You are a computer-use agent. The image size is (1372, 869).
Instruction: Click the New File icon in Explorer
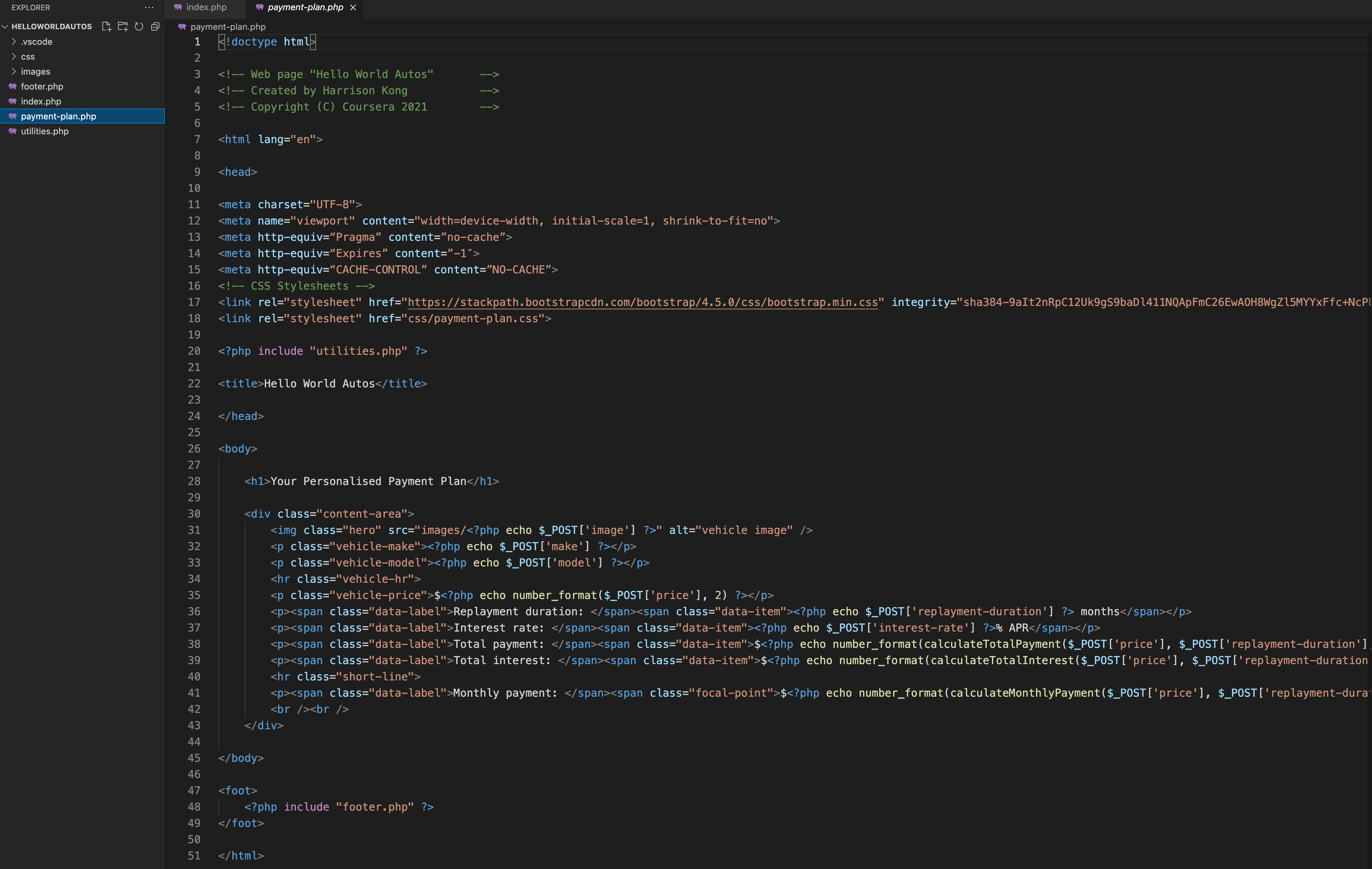click(x=106, y=26)
